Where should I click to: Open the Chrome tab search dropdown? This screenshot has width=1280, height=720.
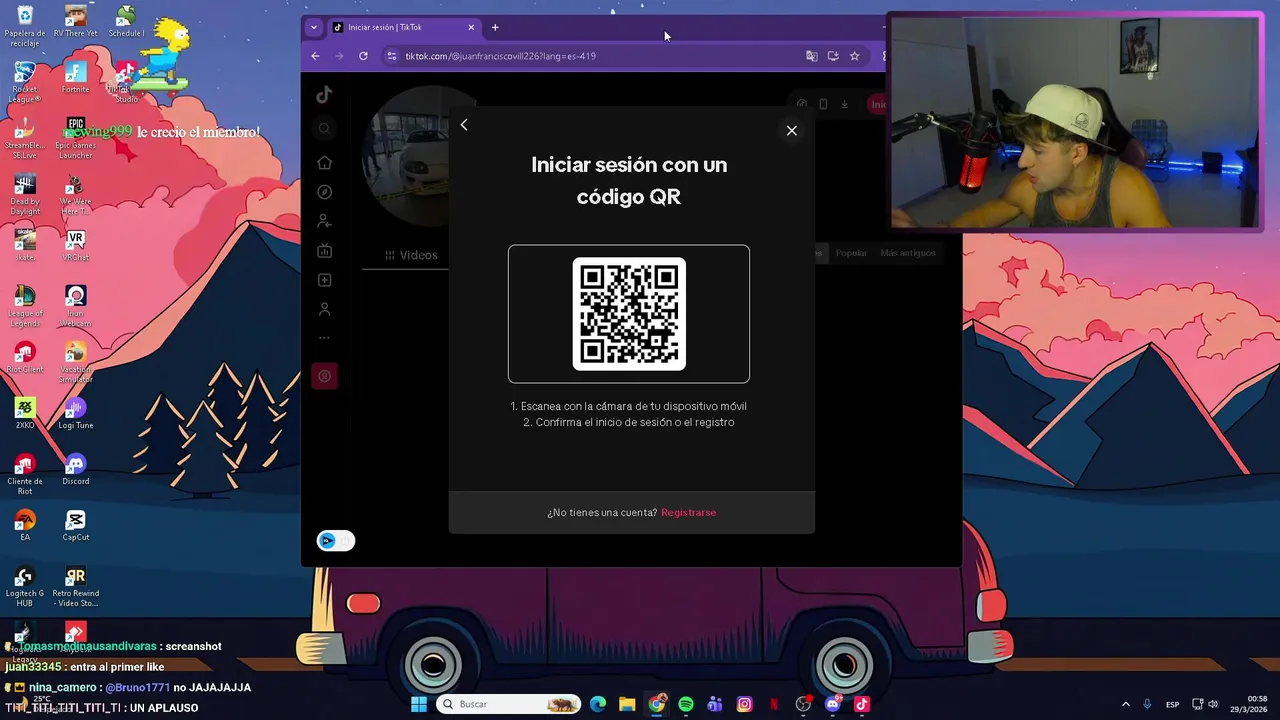tap(314, 28)
